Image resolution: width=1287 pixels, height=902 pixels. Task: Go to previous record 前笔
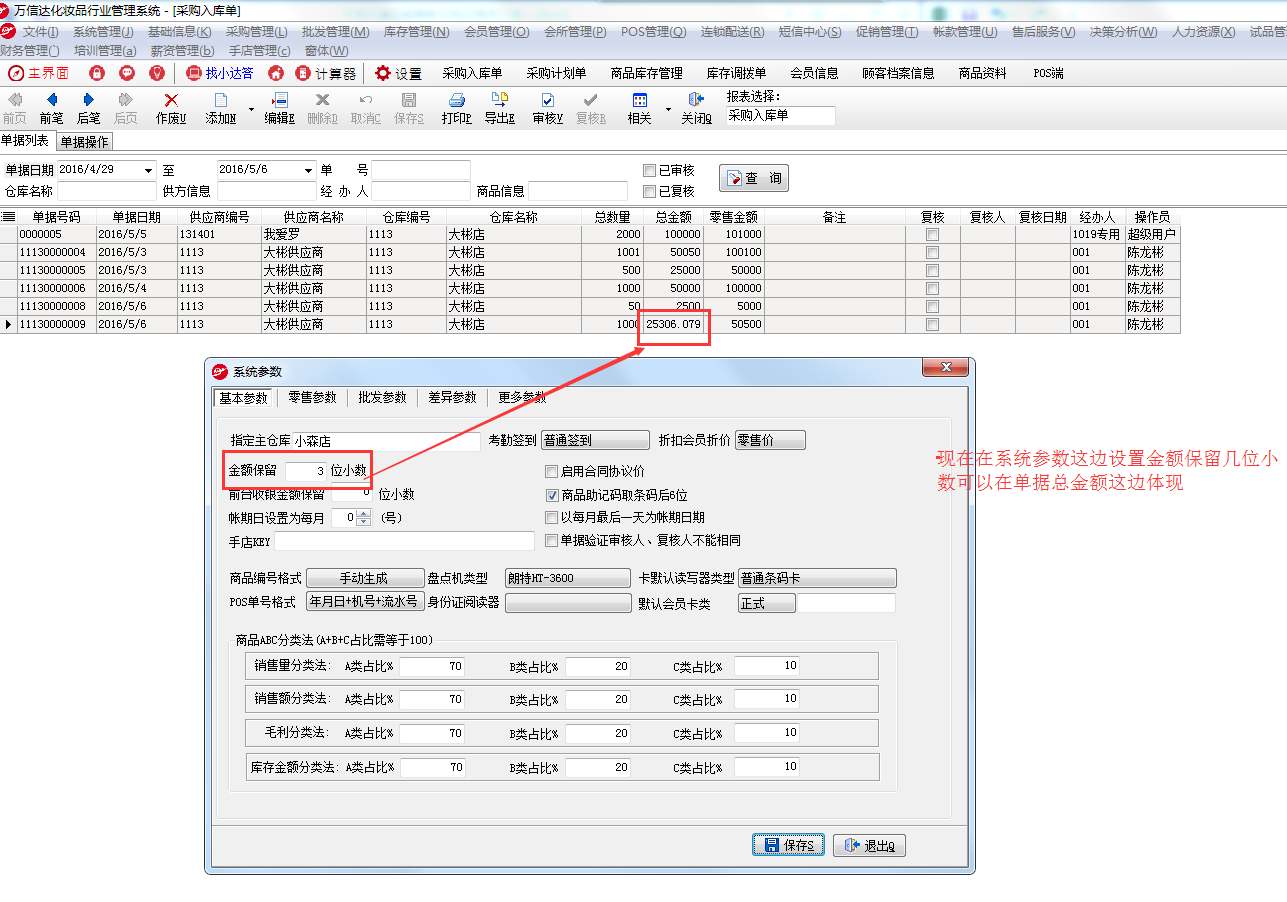pos(52,108)
